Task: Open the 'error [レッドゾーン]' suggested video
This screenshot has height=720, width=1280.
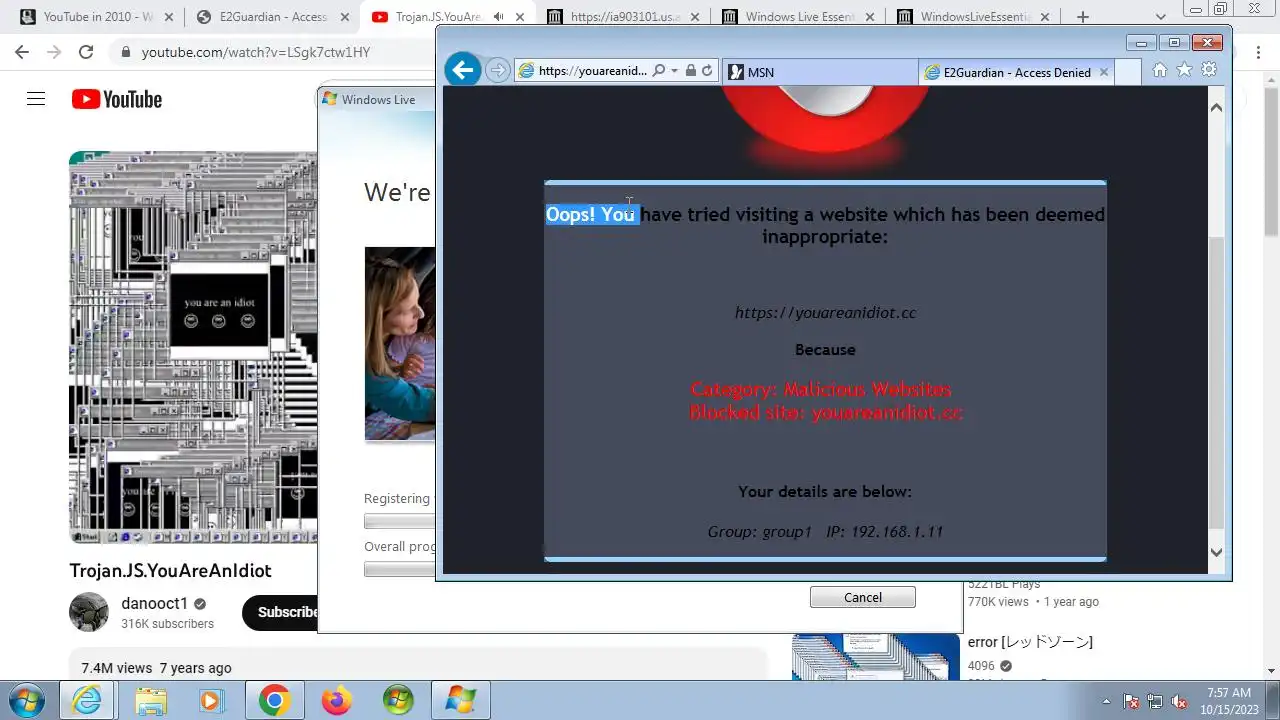Action: pos(1030,642)
